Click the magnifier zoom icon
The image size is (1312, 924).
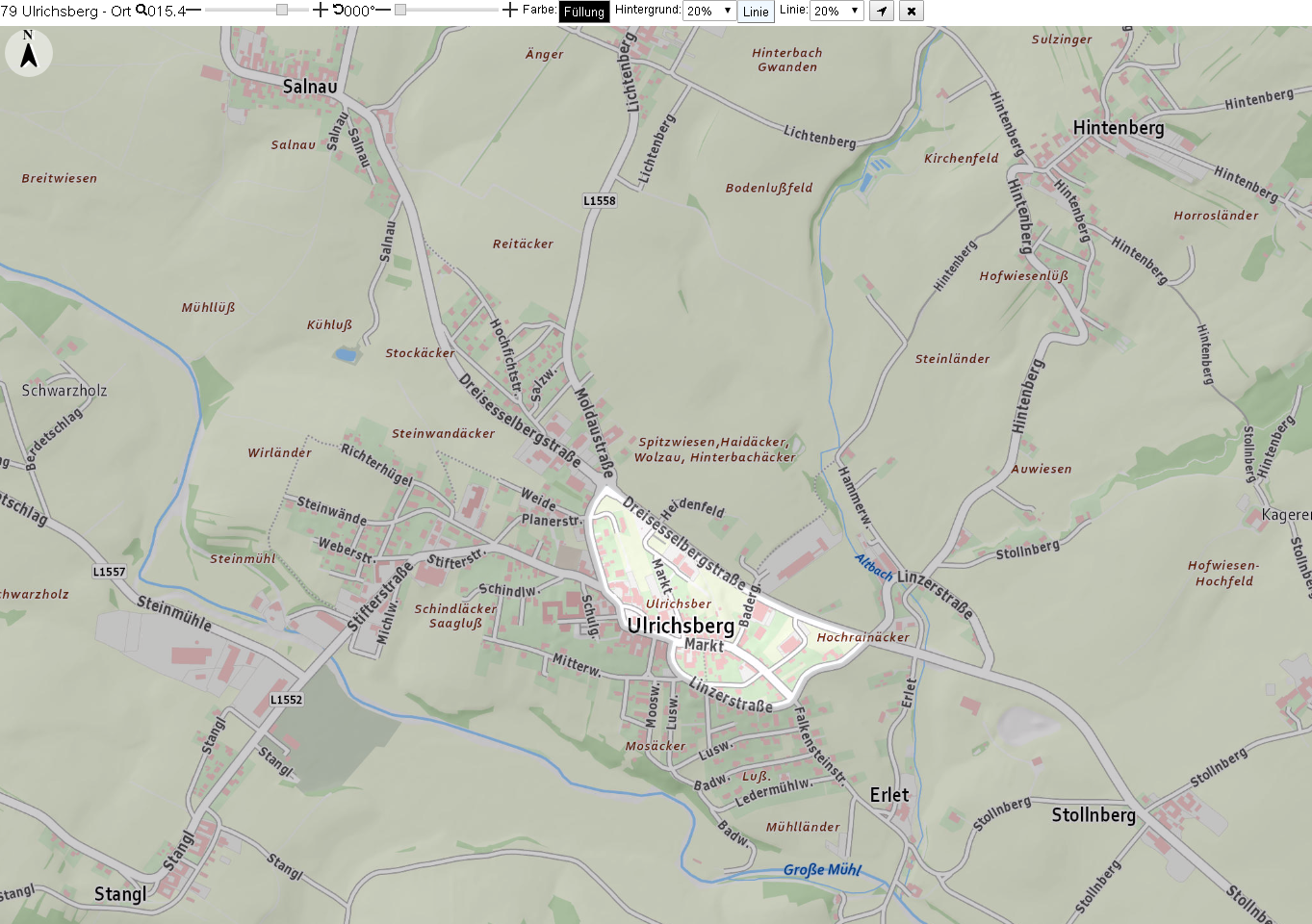click(141, 11)
